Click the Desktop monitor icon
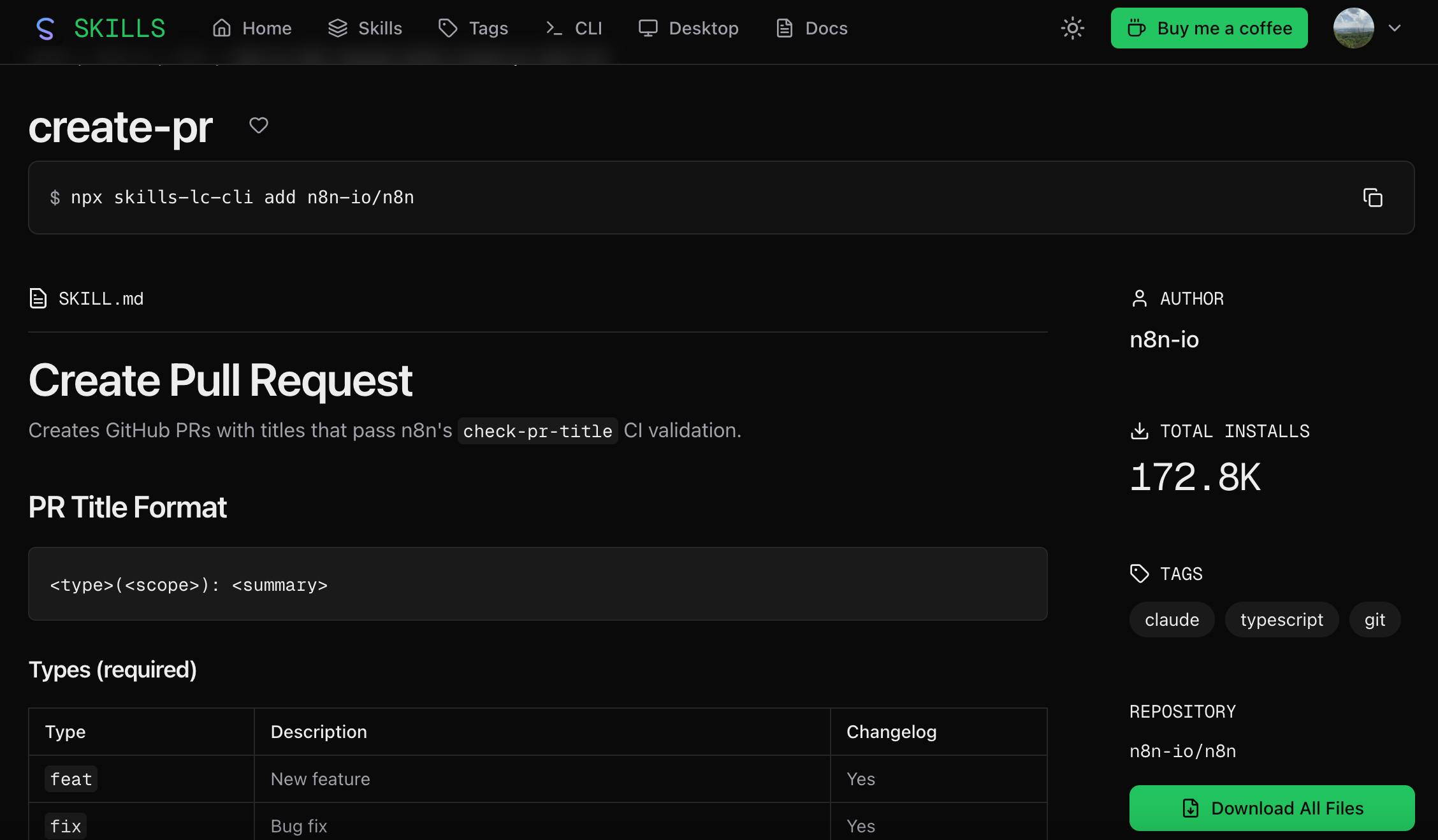The width and height of the screenshot is (1438, 840). [648, 28]
